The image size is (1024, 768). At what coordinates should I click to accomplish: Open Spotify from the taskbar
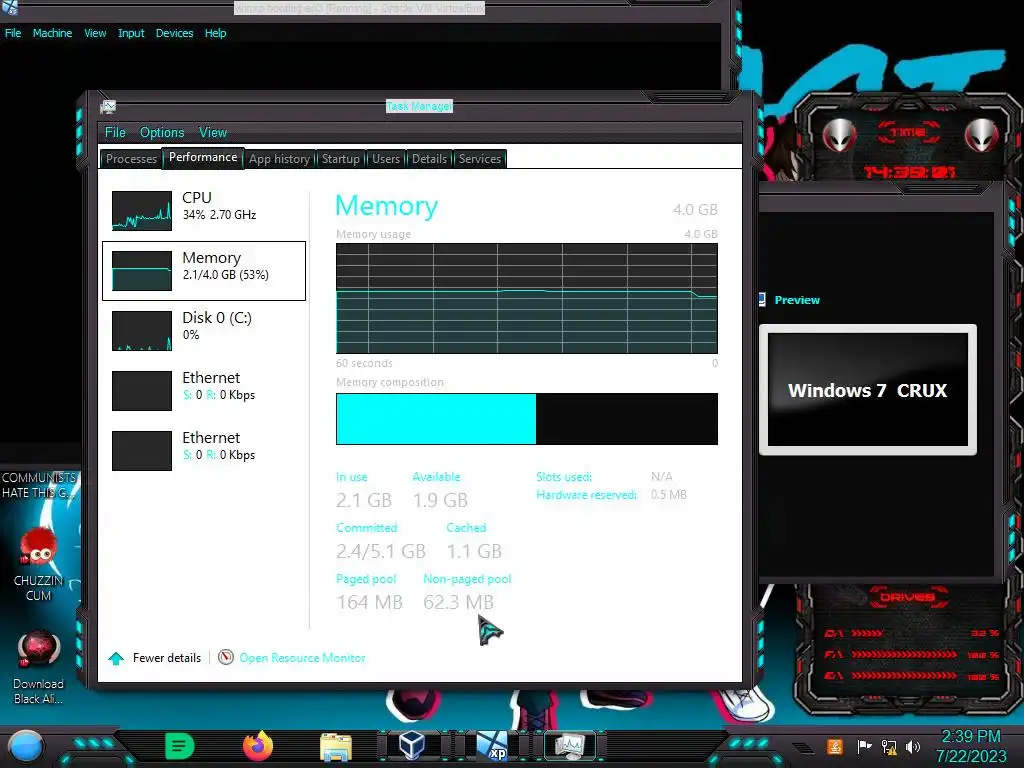pos(180,746)
